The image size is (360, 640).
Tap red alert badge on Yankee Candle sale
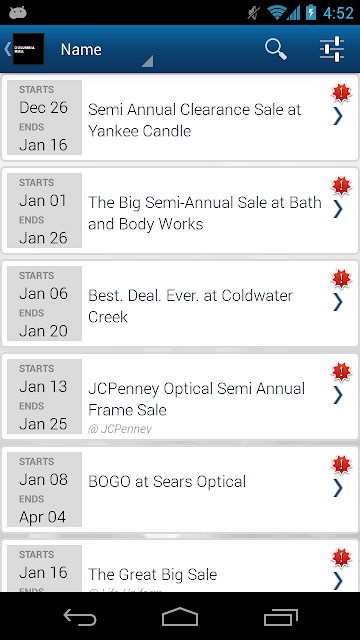(341, 93)
